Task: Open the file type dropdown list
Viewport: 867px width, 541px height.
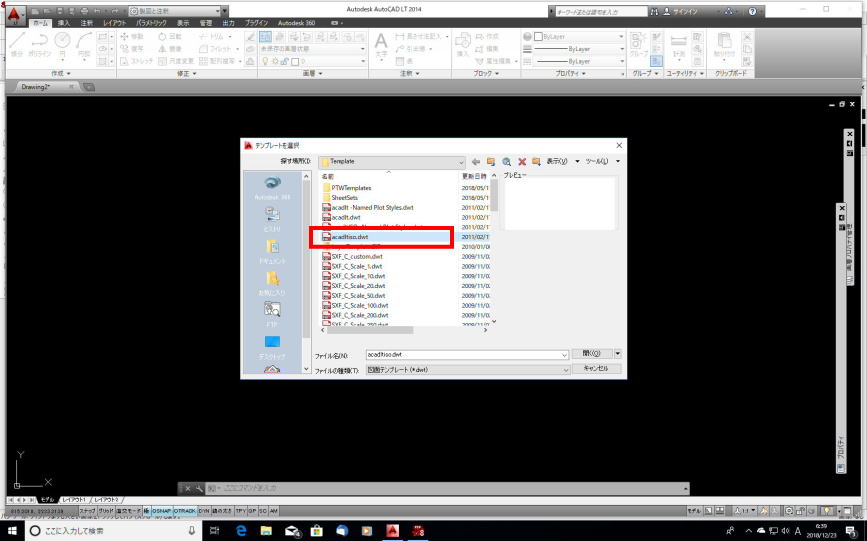Action: click(x=565, y=370)
